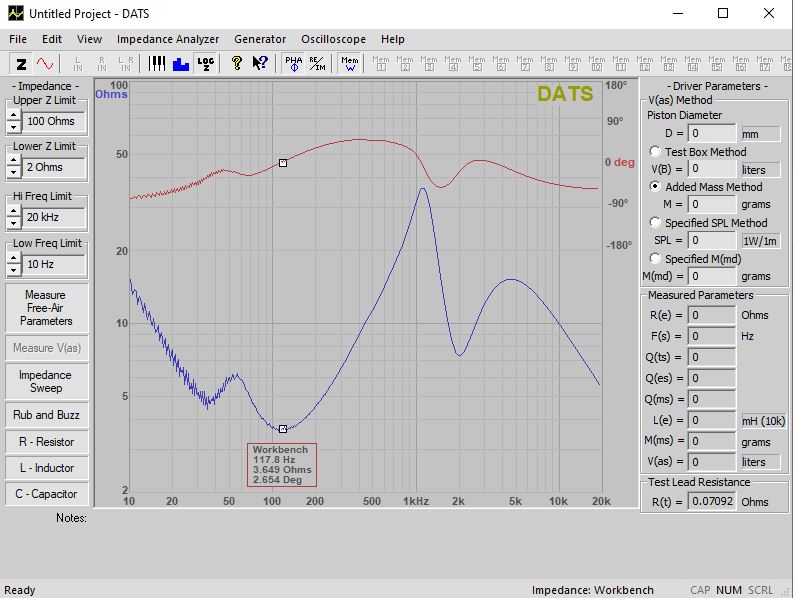Increase the Lower Z Limit with up arrow
Image resolution: width=793 pixels, height=598 pixels.
[x=14, y=161]
